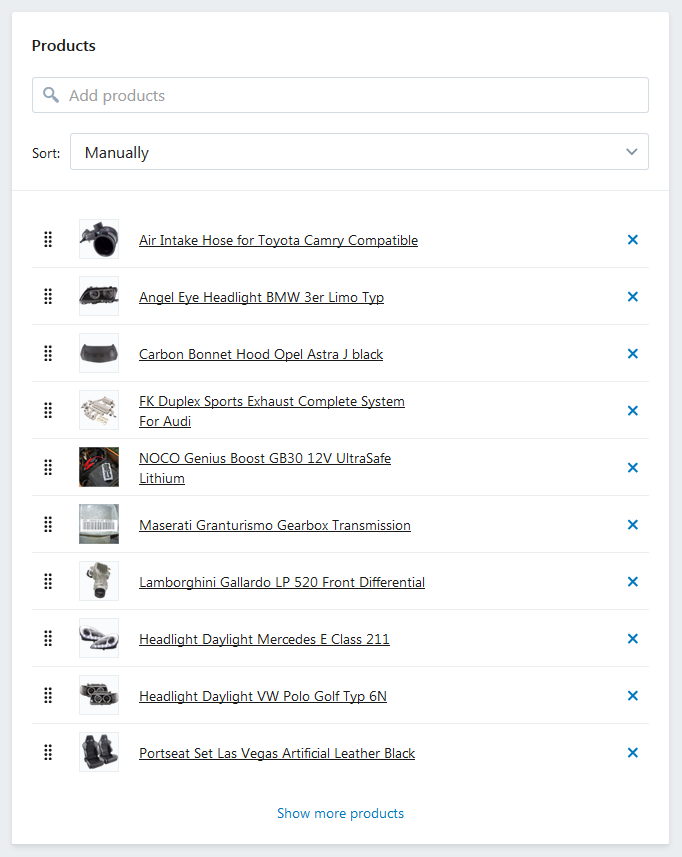Image resolution: width=682 pixels, height=857 pixels.
Task: Click drag handle for Lamborghini Gallardo differential
Action: coord(48,582)
